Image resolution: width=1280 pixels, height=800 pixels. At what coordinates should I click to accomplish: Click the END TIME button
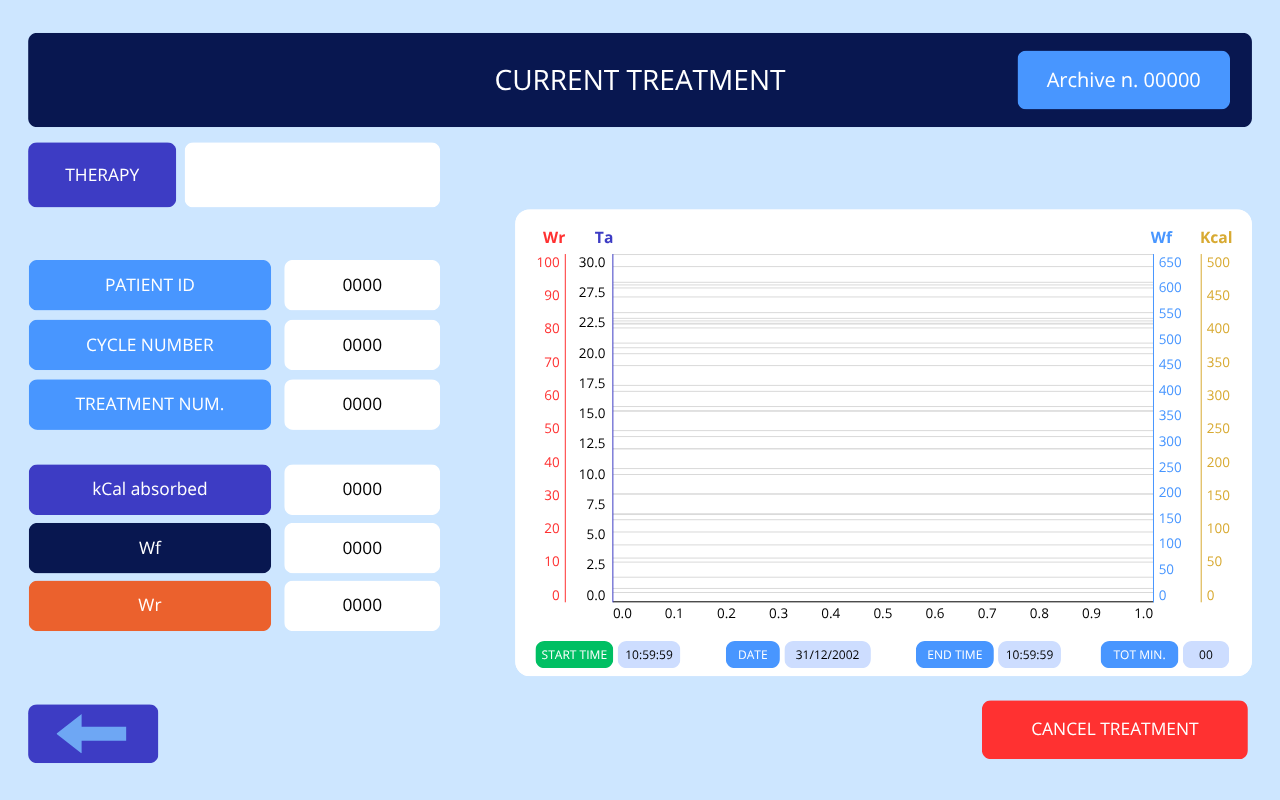[954, 655]
